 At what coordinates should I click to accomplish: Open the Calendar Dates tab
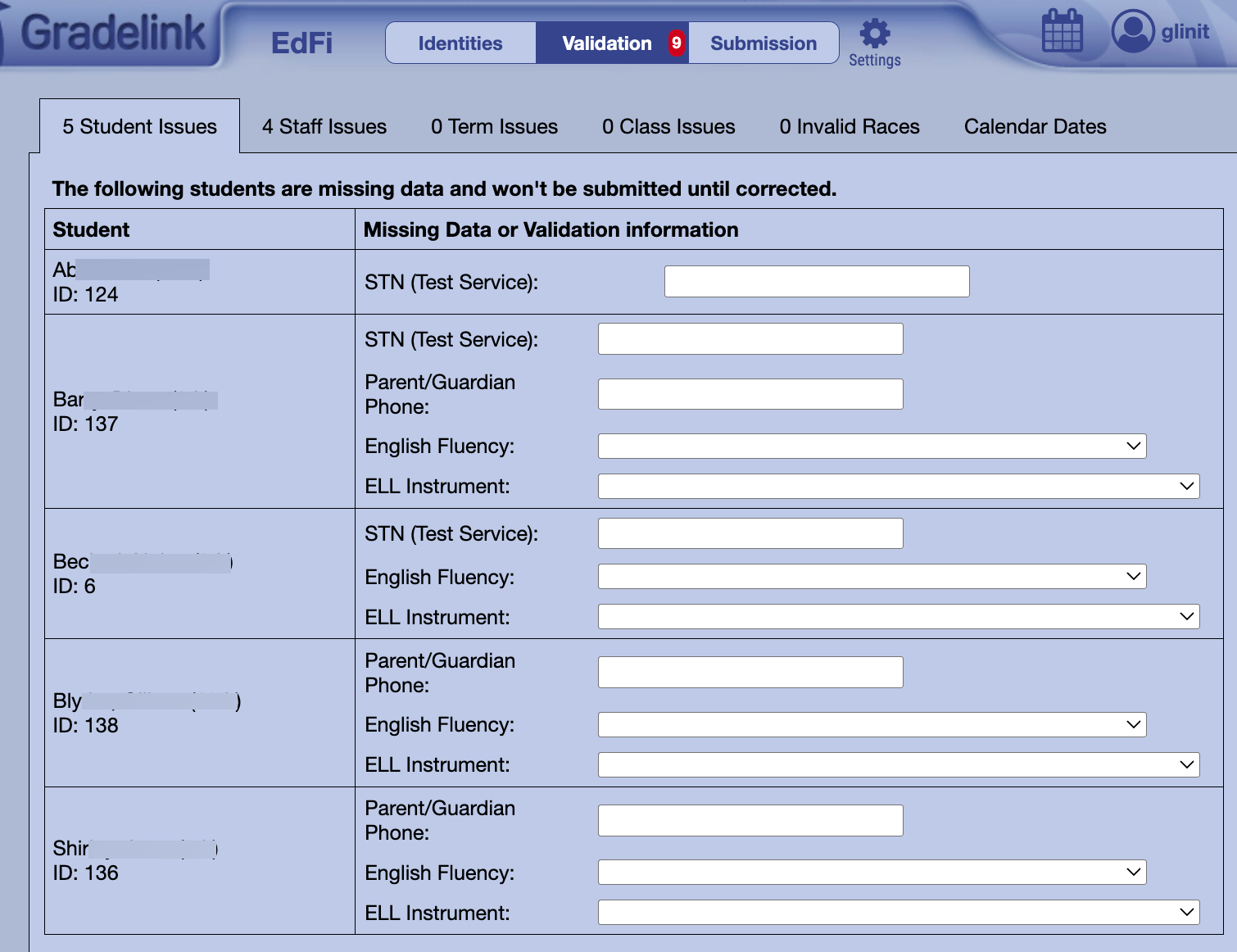1035,126
